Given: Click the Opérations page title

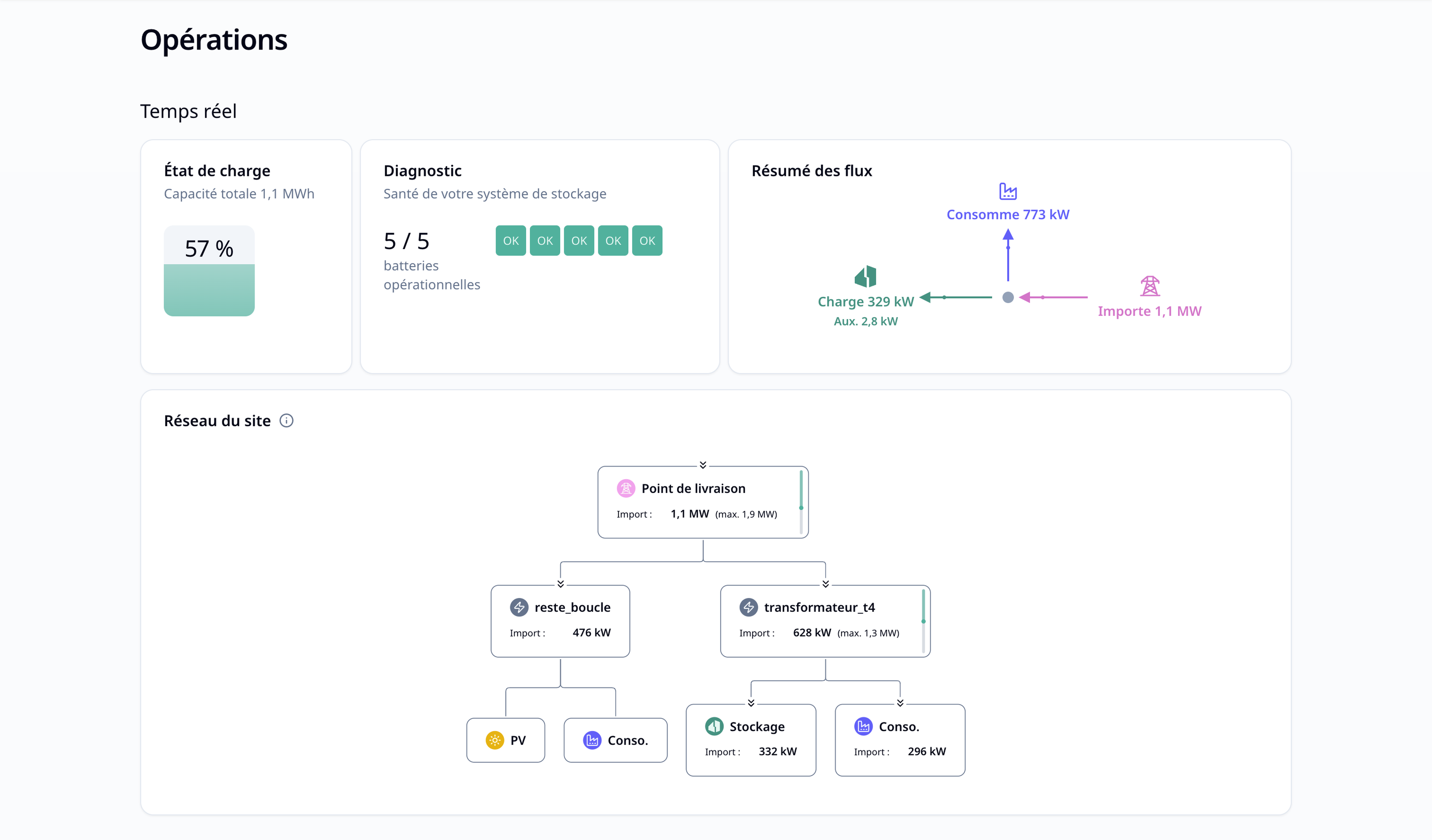Looking at the screenshot, I should (x=214, y=40).
